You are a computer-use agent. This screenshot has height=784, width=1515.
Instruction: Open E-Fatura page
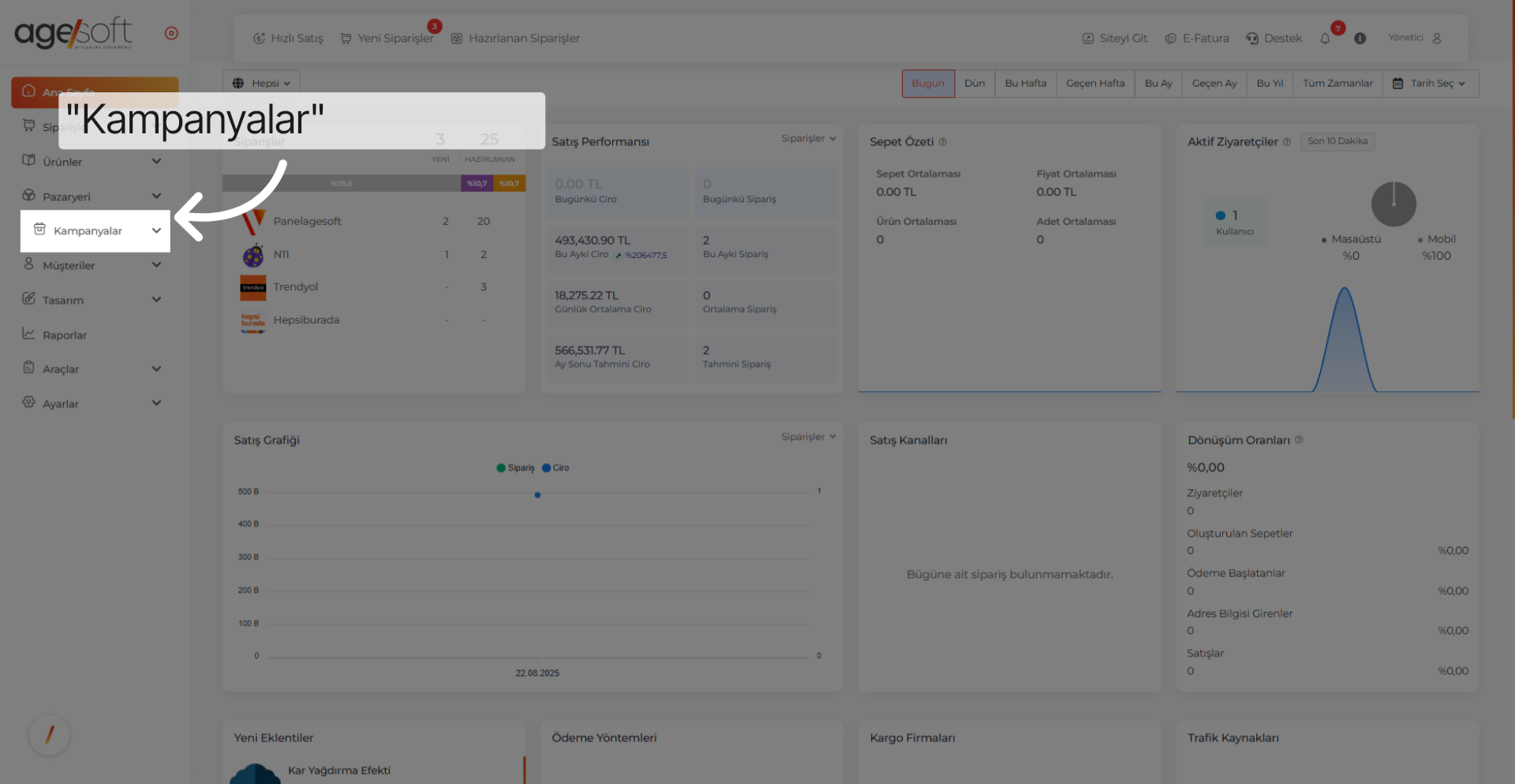click(1197, 38)
